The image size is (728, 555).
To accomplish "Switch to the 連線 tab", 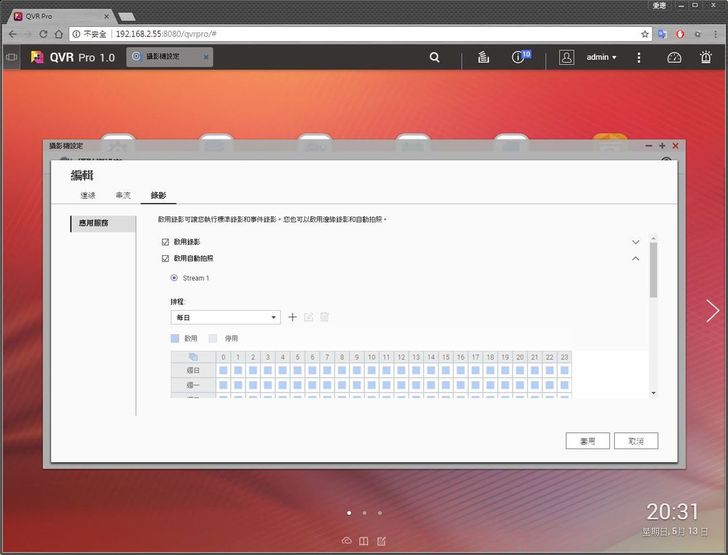I will click(88, 195).
